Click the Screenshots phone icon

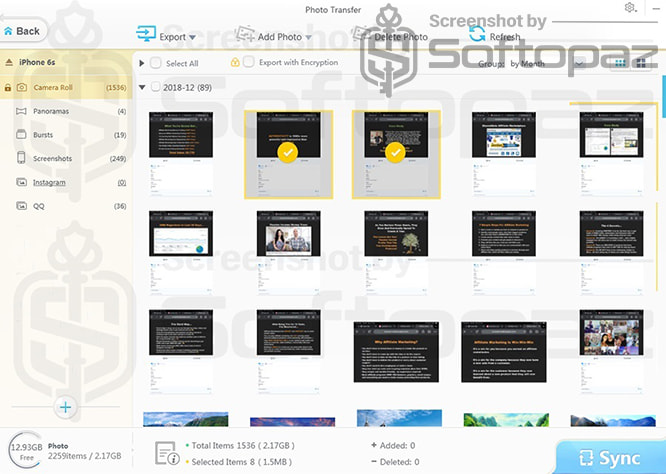[x=21, y=158]
